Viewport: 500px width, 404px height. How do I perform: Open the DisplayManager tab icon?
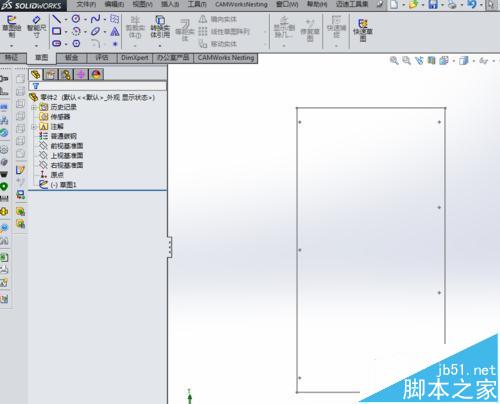click(96, 74)
